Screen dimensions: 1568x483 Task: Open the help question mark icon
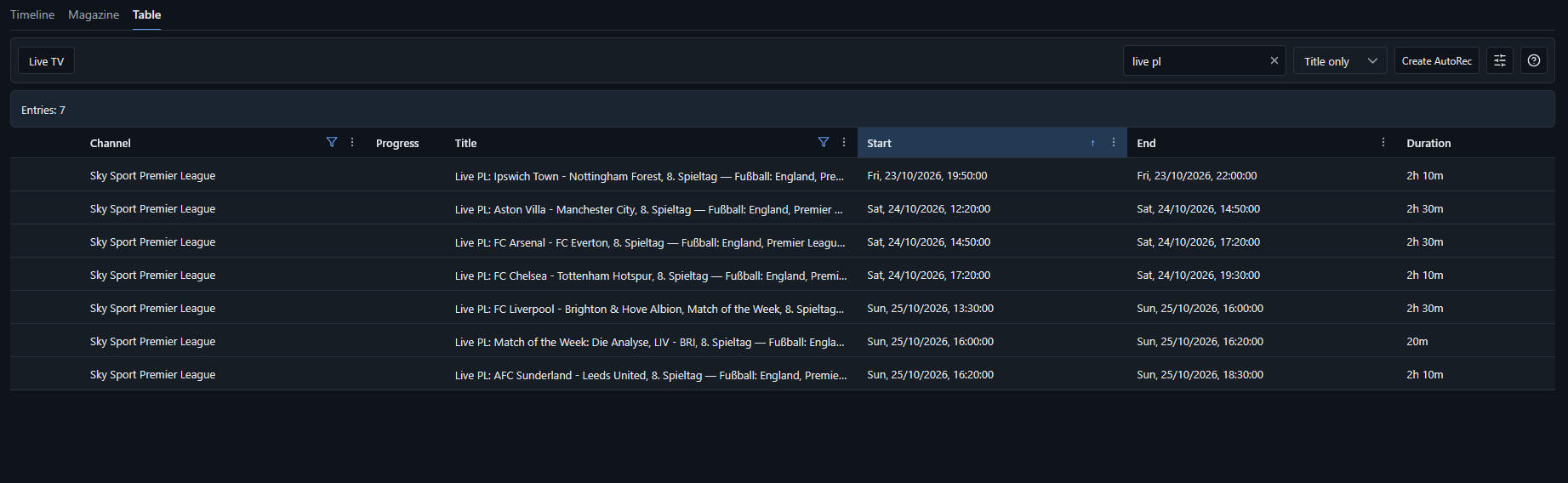(1534, 60)
